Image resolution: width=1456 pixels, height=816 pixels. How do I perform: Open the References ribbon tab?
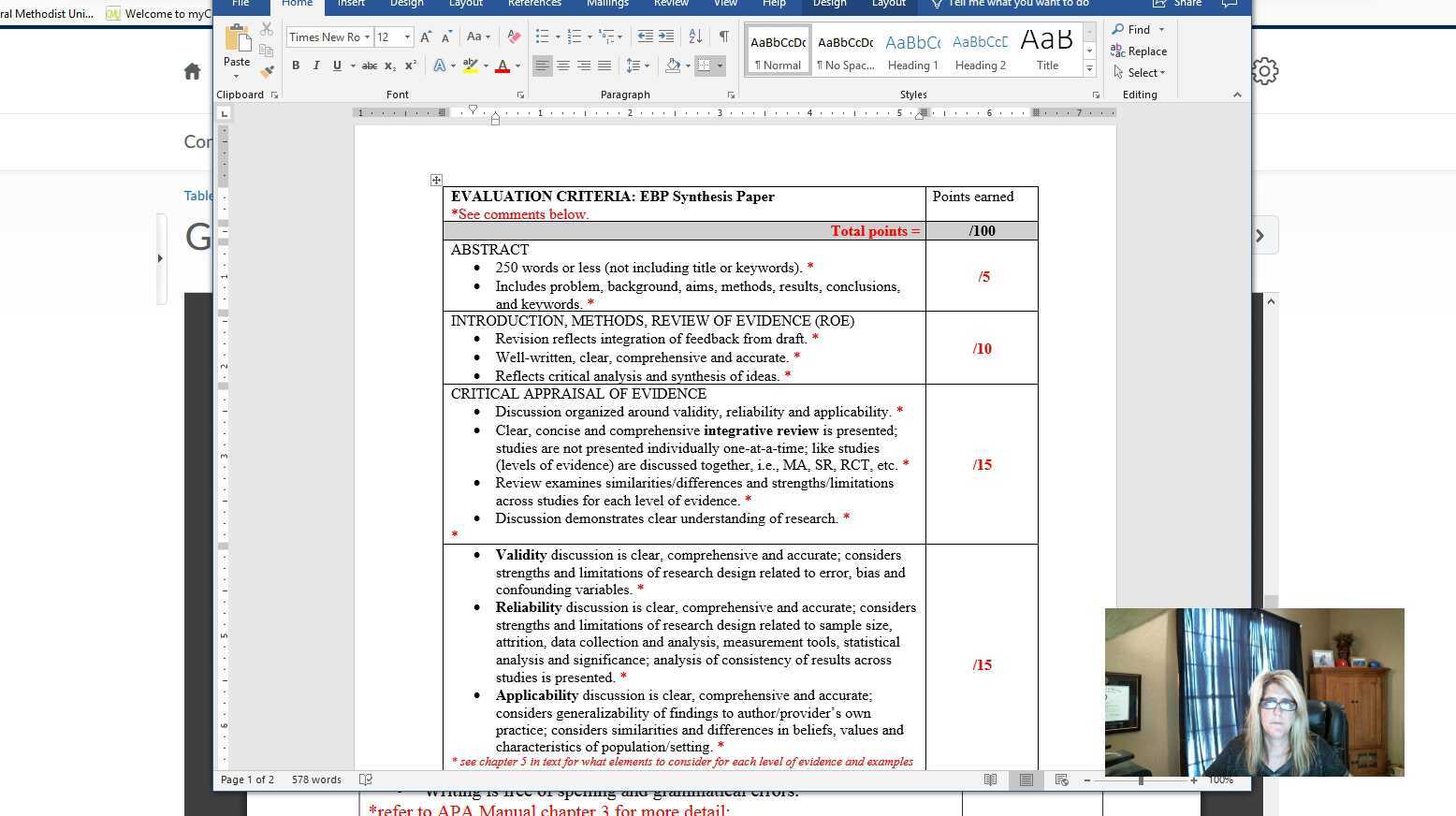pos(534,4)
